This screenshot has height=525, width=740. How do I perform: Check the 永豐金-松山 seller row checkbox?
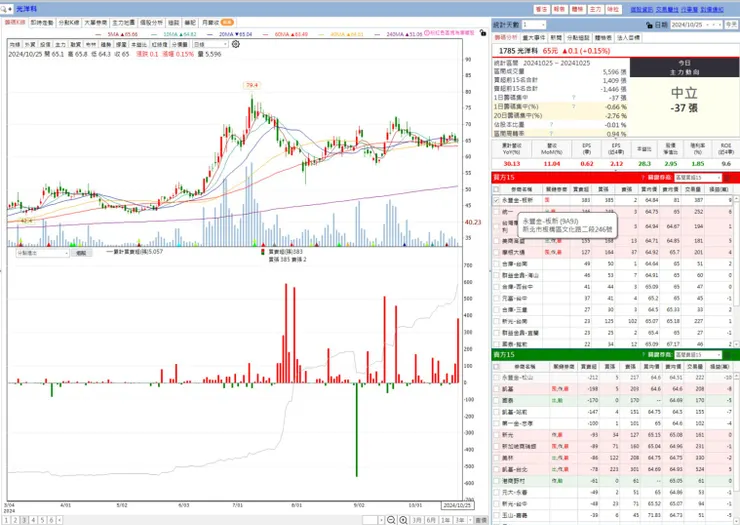point(496,378)
